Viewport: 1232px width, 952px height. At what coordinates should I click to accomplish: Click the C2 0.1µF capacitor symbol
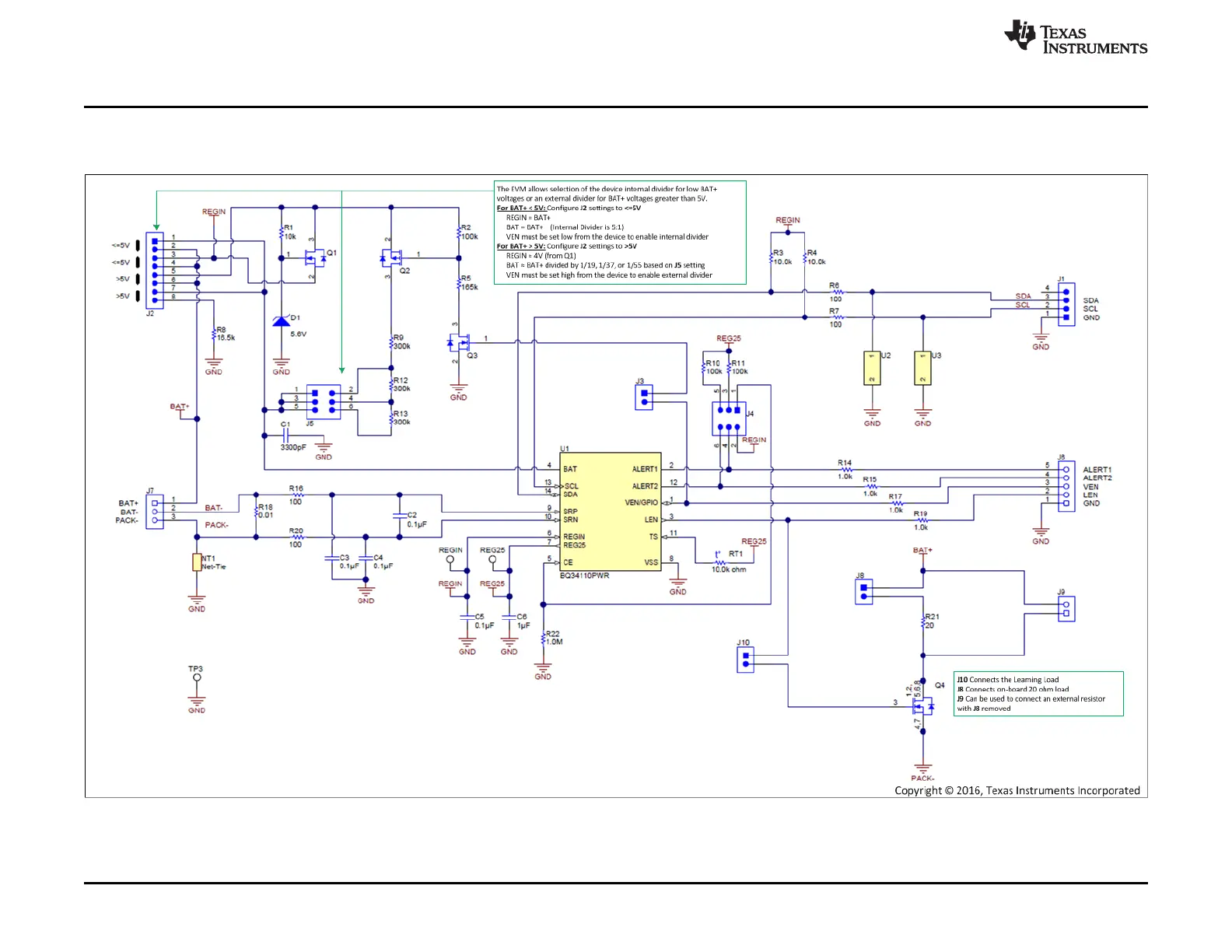tap(400, 516)
